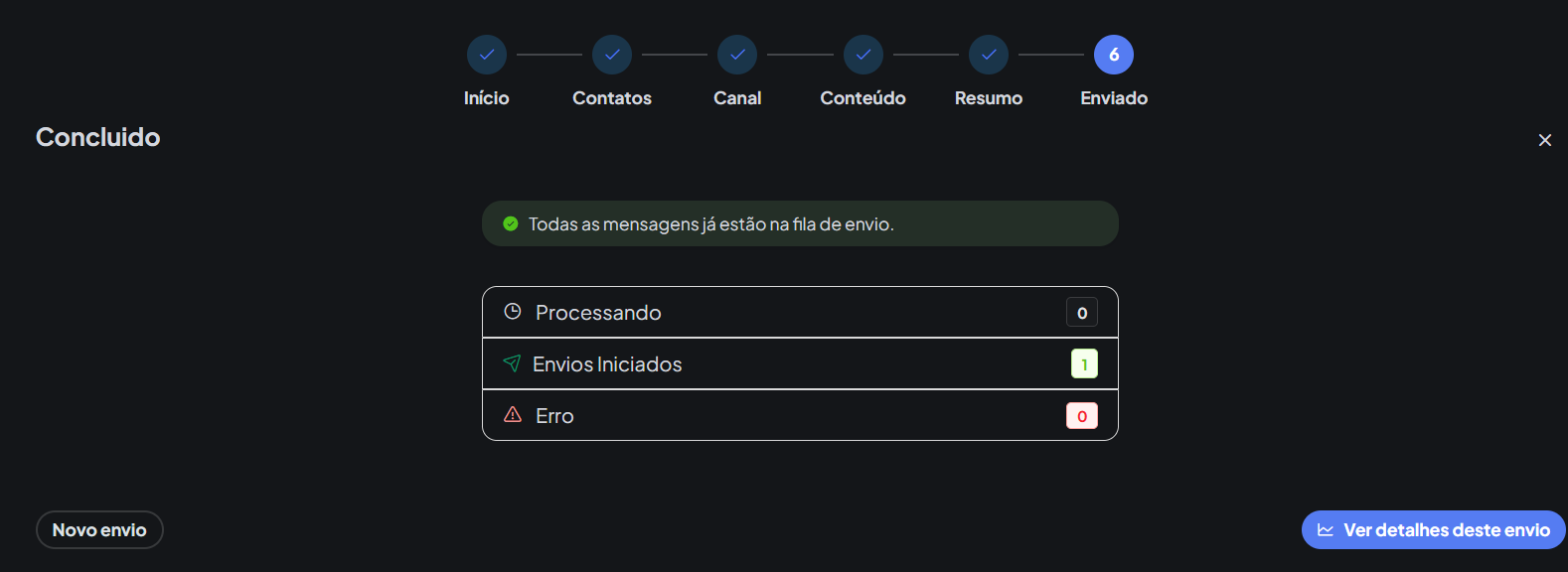The height and width of the screenshot is (572, 1568).
Task: Go to the Contatos step circle
Action: pos(612,55)
